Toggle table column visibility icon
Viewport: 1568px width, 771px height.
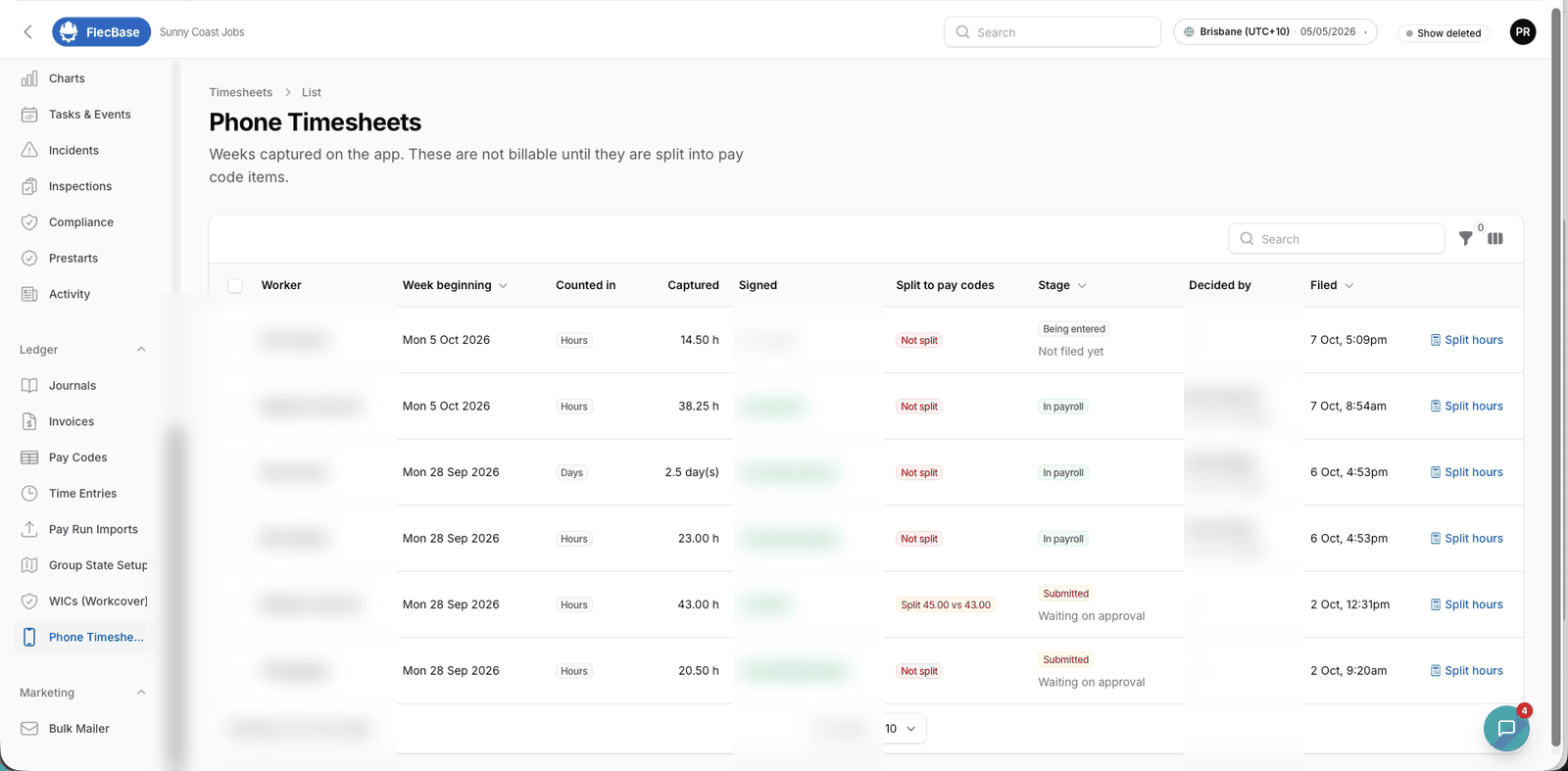pyautogui.click(x=1495, y=238)
